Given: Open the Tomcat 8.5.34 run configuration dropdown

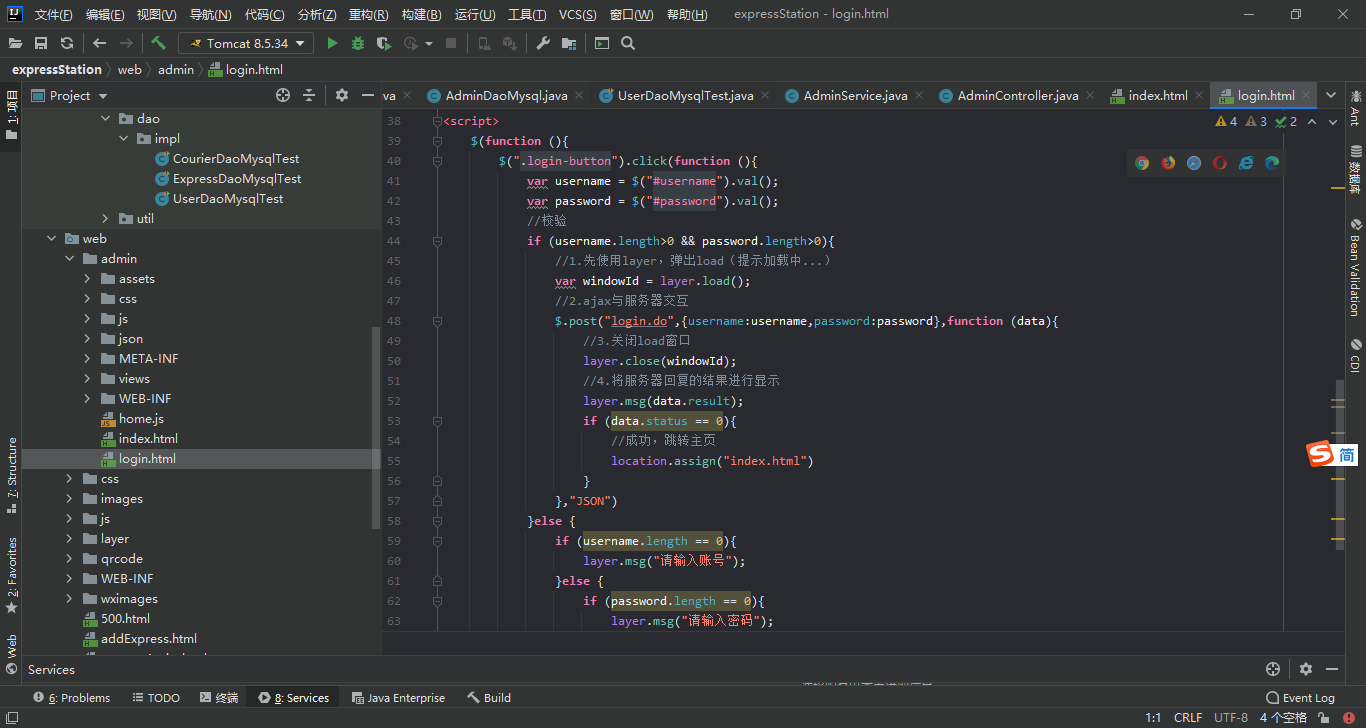Looking at the screenshot, I should click(x=246, y=43).
